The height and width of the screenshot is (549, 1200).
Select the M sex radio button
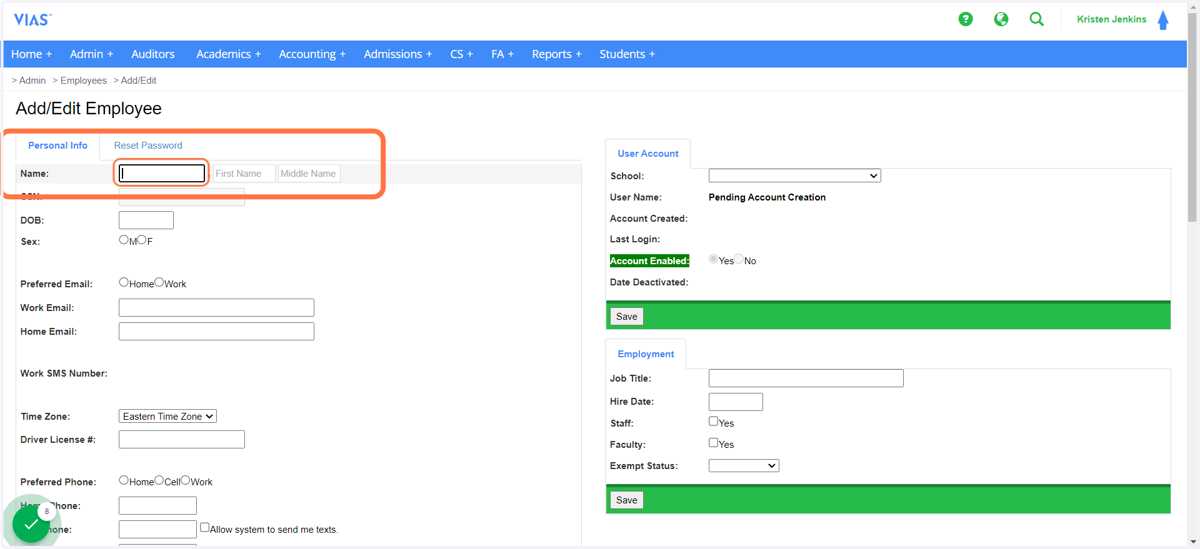(x=124, y=240)
